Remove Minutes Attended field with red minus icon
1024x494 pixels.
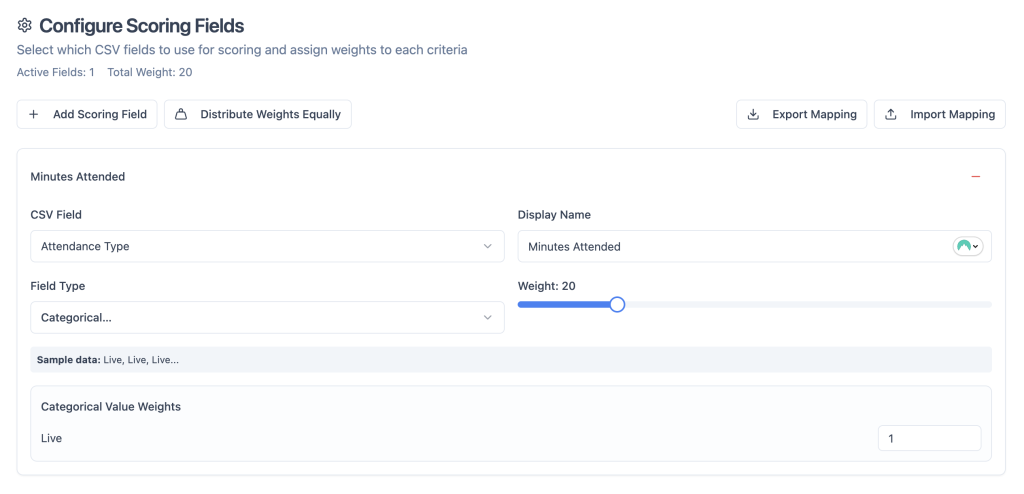pyautogui.click(x=975, y=177)
